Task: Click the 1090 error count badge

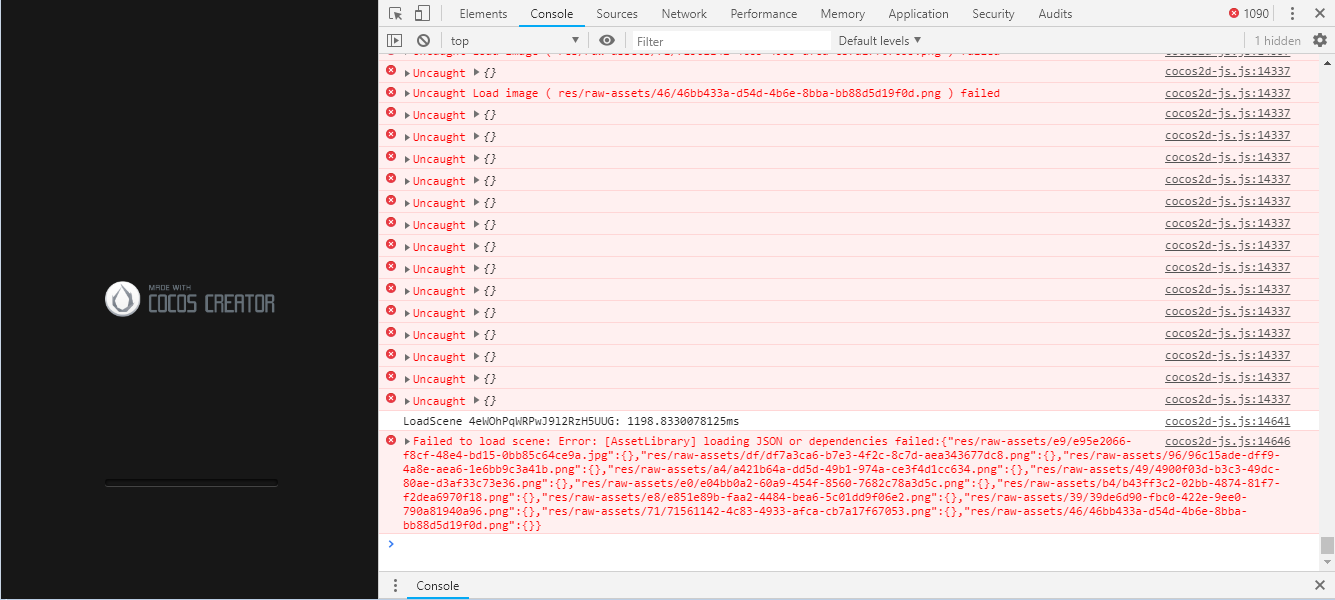Action: point(1249,14)
